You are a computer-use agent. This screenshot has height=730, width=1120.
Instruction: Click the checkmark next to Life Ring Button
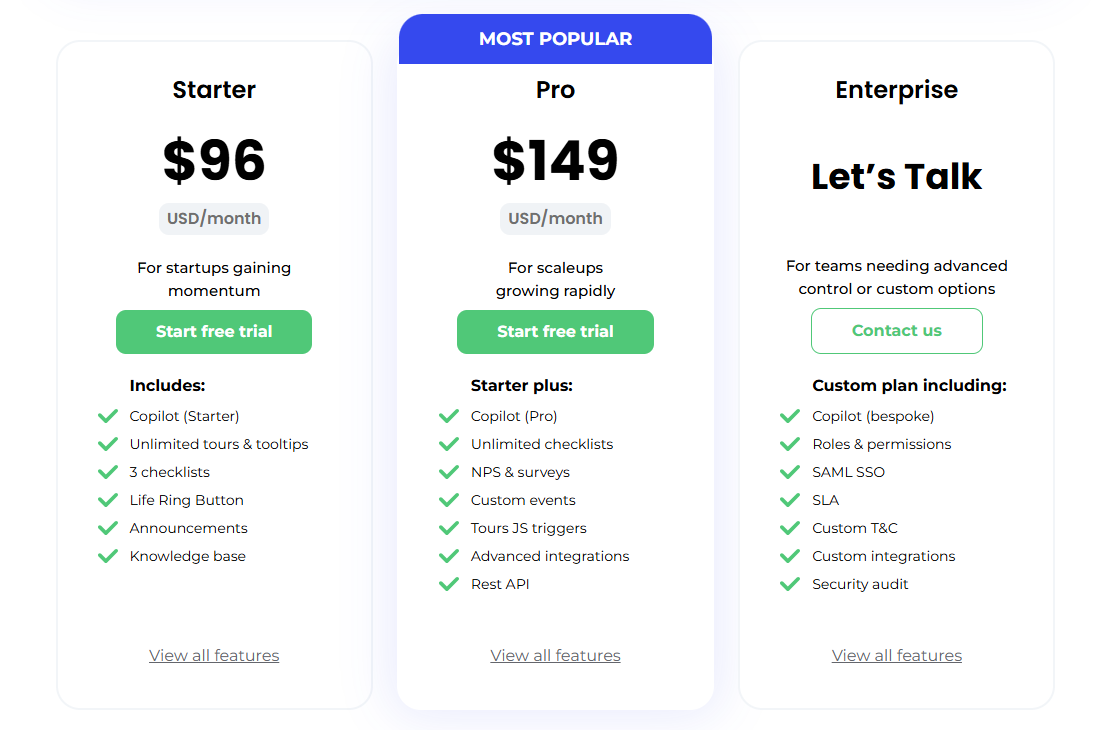click(108, 500)
